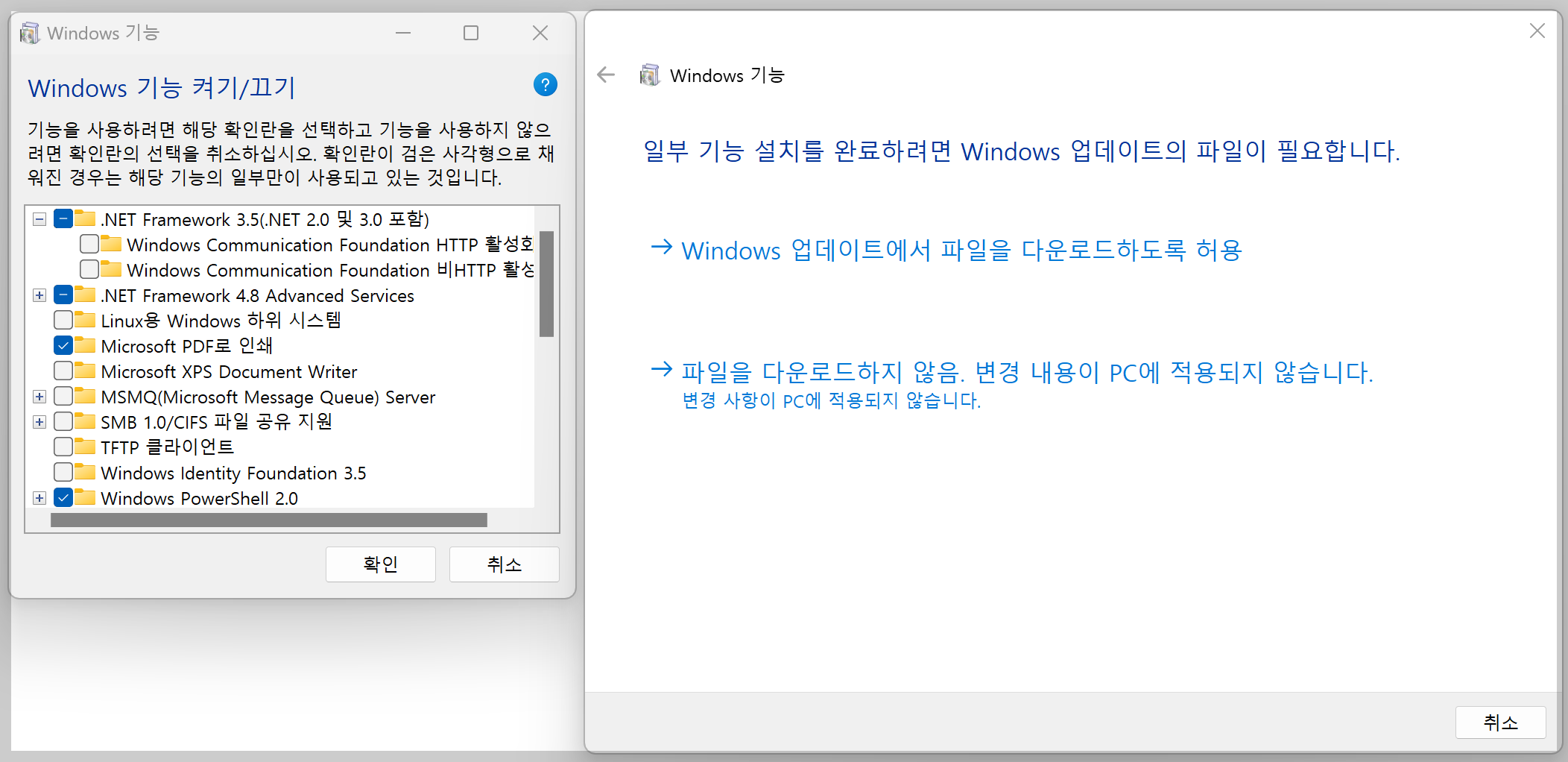Check Windows Communication Foundation HTTP 활성화 box
The width and height of the screenshot is (1568, 762).
89,245
